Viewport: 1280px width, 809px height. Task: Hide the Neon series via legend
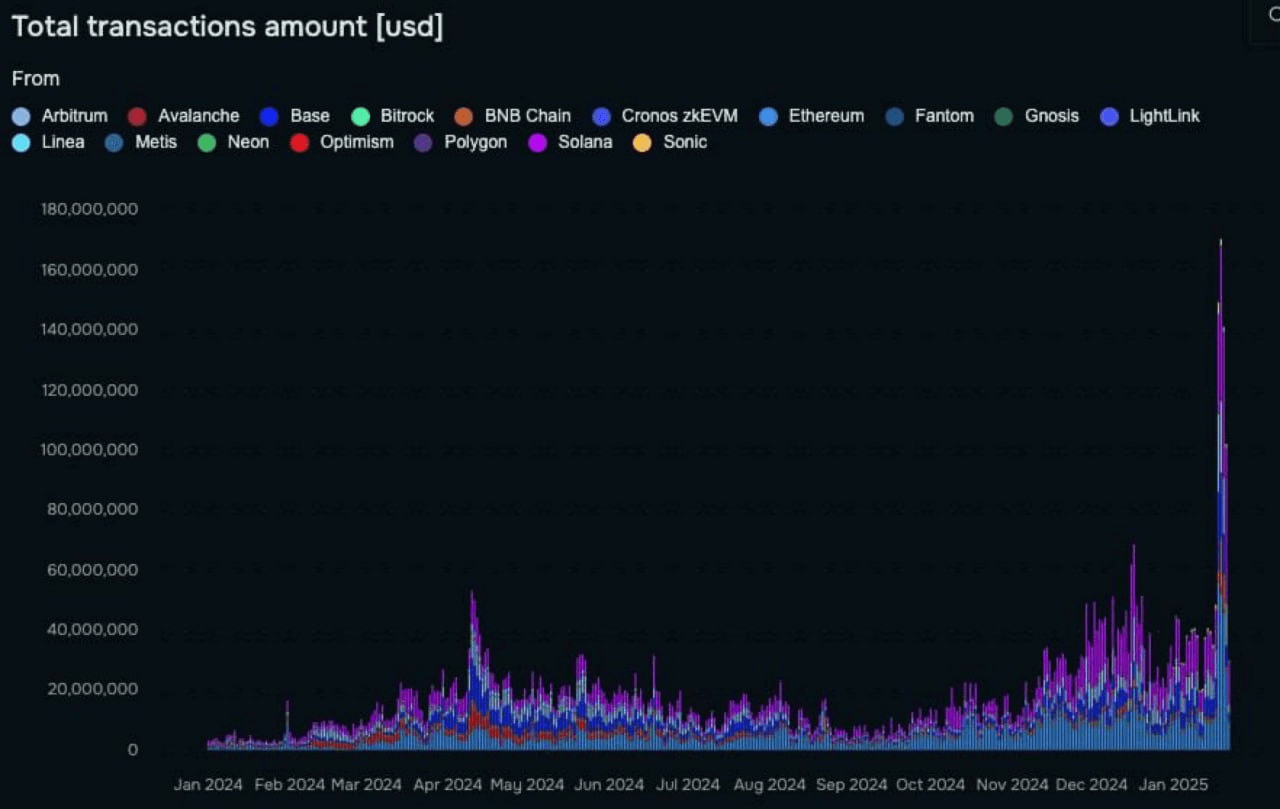pos(233,142)
